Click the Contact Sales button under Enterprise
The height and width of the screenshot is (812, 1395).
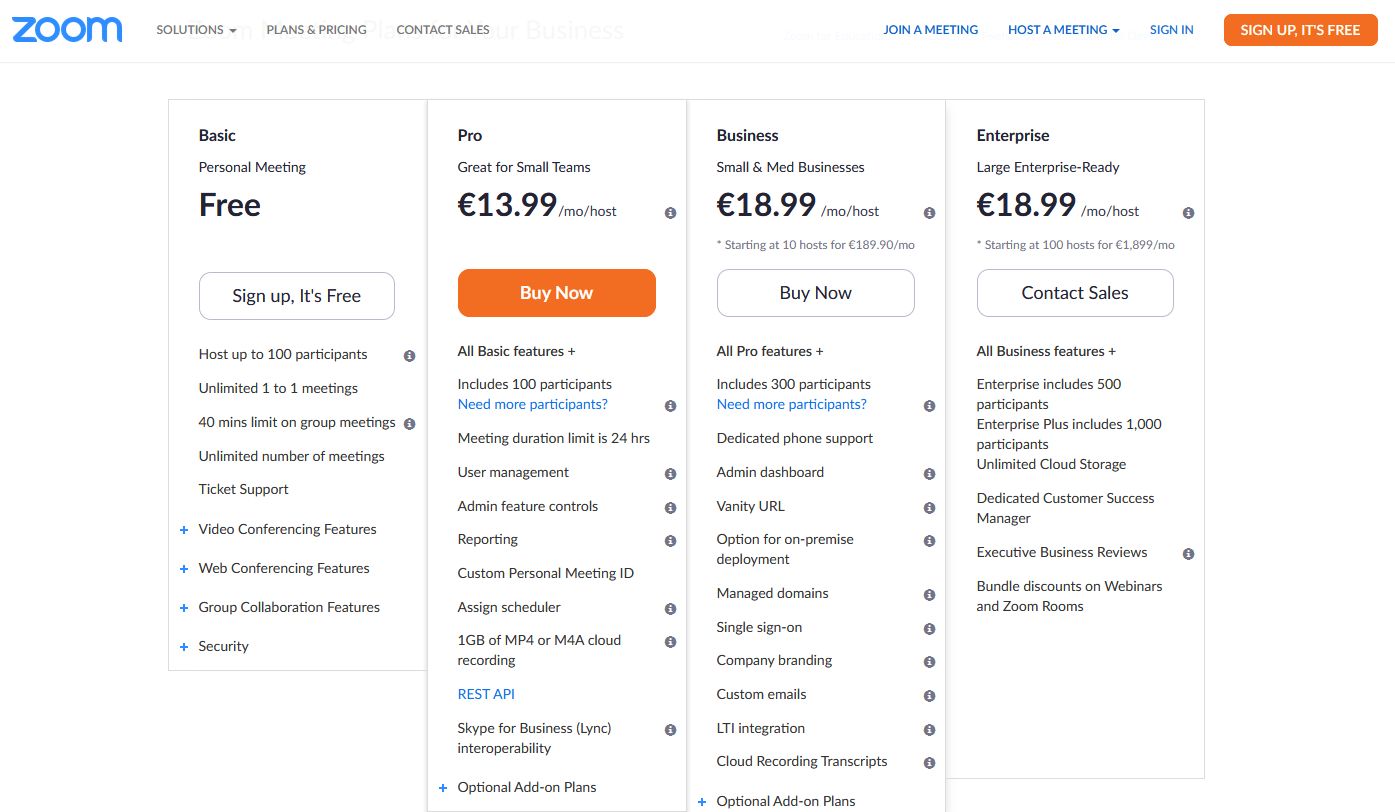[1074, 293]
